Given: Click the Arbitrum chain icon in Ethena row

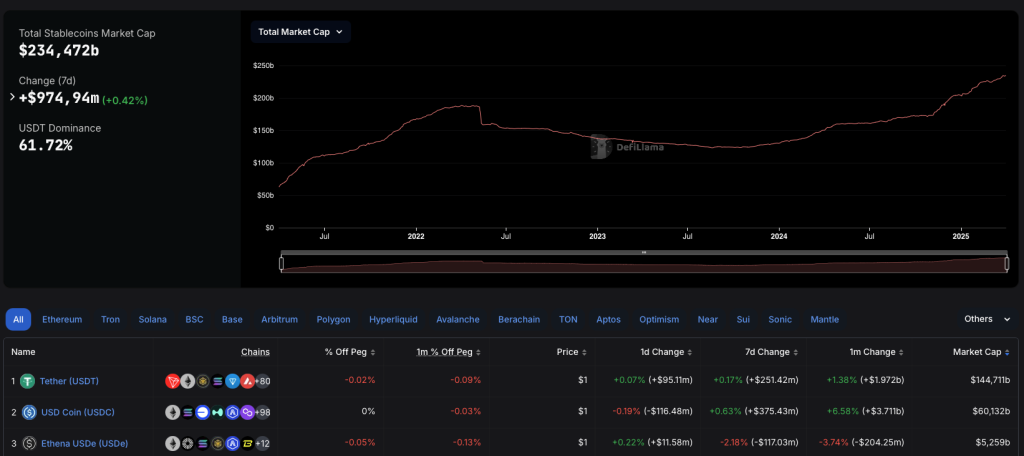Looking at the screenshot, I should point(232,444).
